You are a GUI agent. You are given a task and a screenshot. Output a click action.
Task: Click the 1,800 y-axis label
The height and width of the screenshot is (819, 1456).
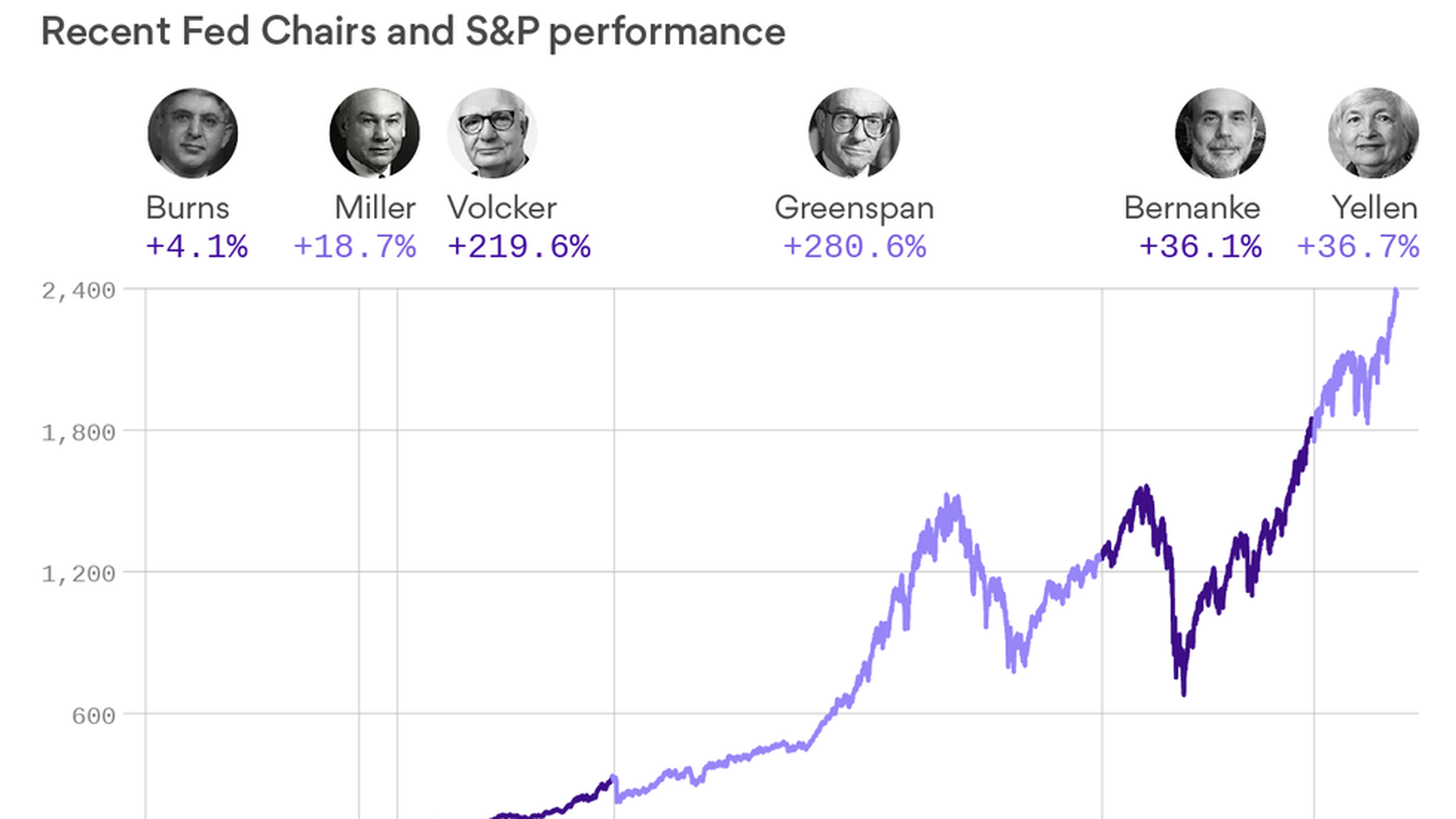tap(78, 433)
